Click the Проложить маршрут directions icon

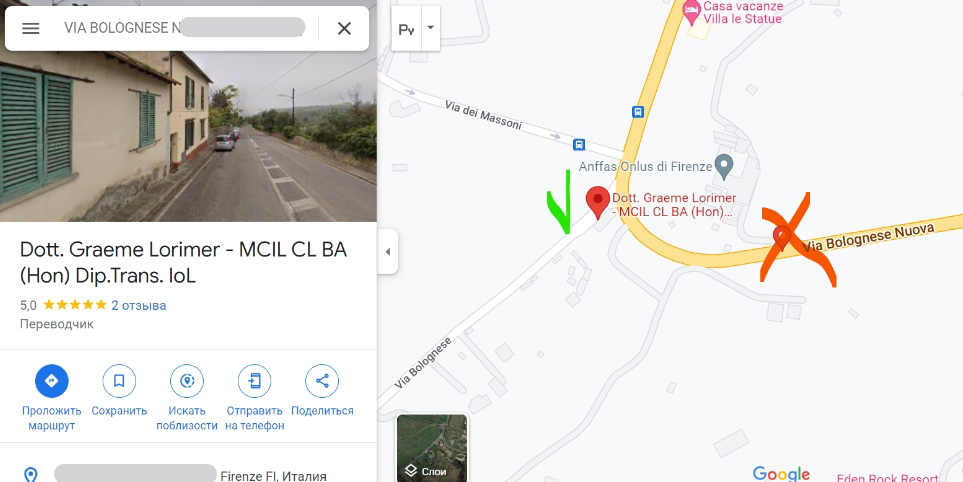click(52, 381)
